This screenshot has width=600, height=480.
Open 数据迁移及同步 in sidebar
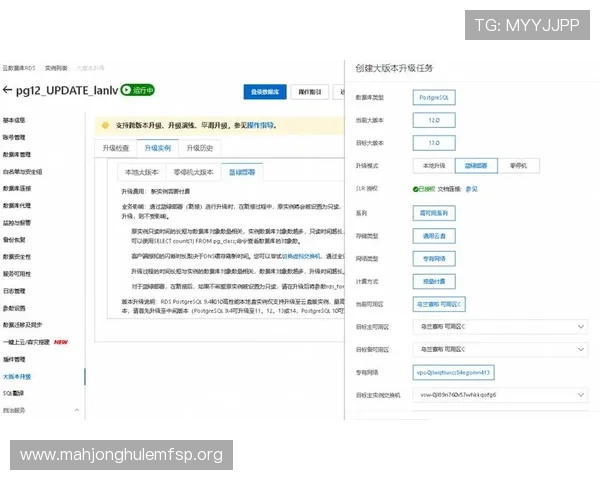[22, 325]
